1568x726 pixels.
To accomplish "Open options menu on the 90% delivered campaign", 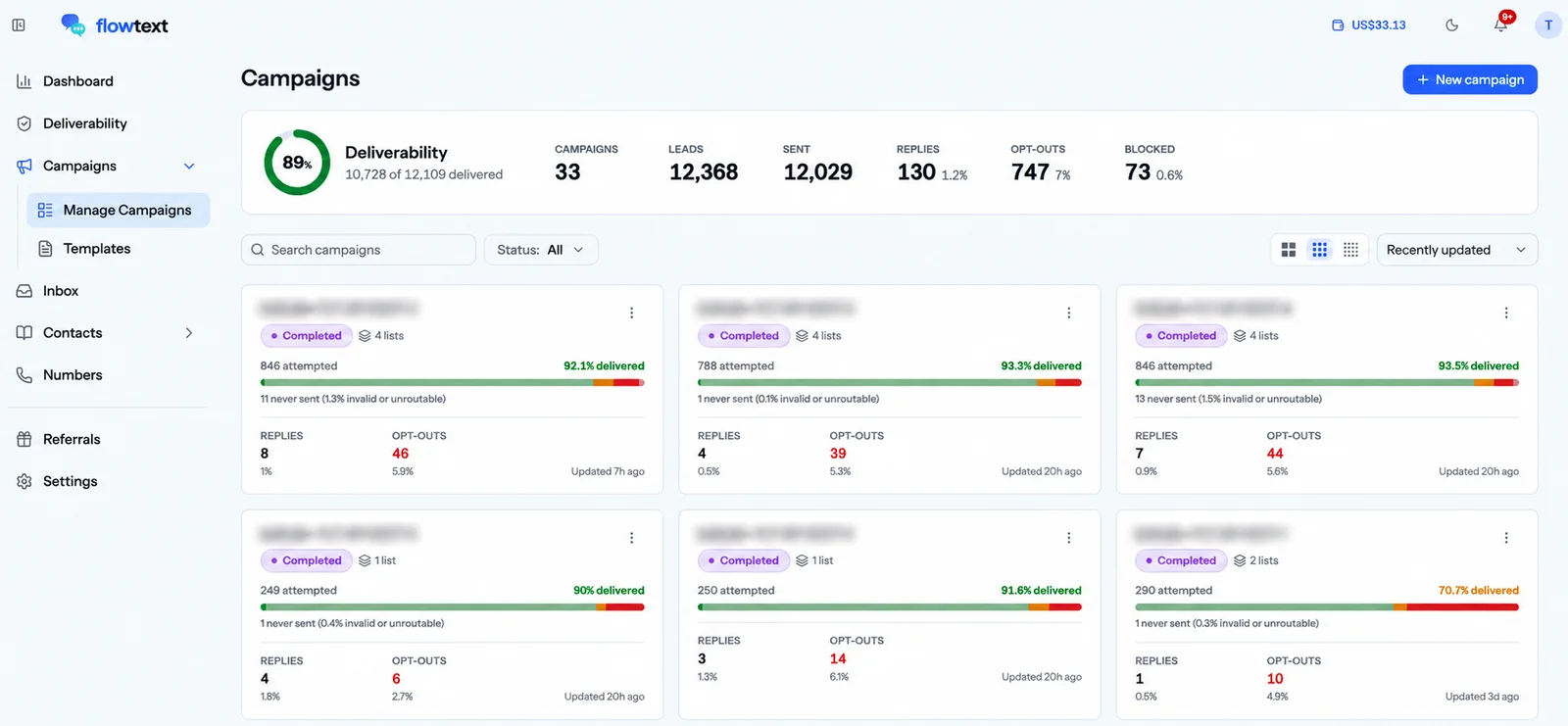I will (632, 538).
